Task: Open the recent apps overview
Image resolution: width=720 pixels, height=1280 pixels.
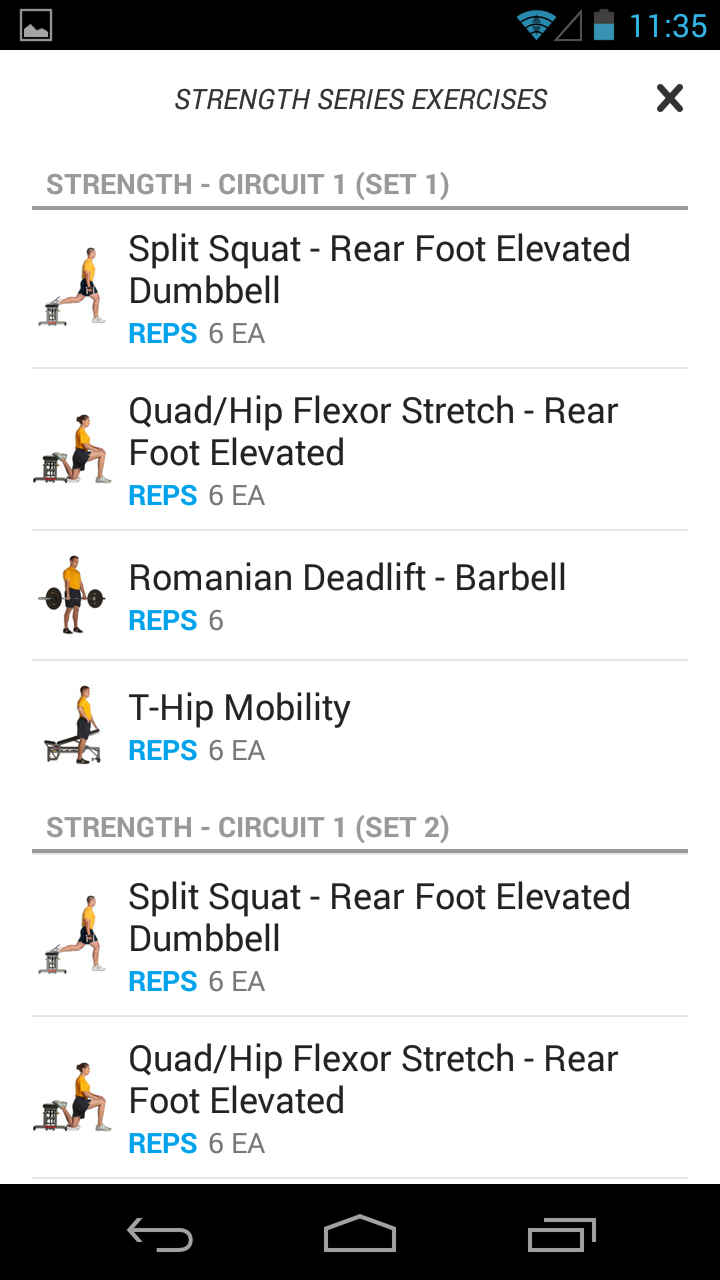Action: pyautogui.click(x=561, y=1235)
